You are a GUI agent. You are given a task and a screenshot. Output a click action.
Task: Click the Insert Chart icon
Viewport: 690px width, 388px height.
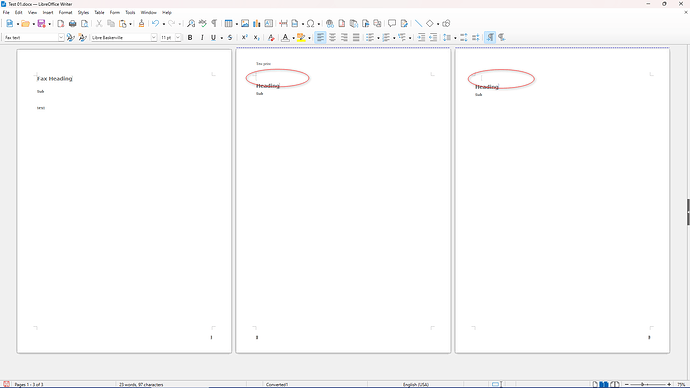[x=257, y=24]
